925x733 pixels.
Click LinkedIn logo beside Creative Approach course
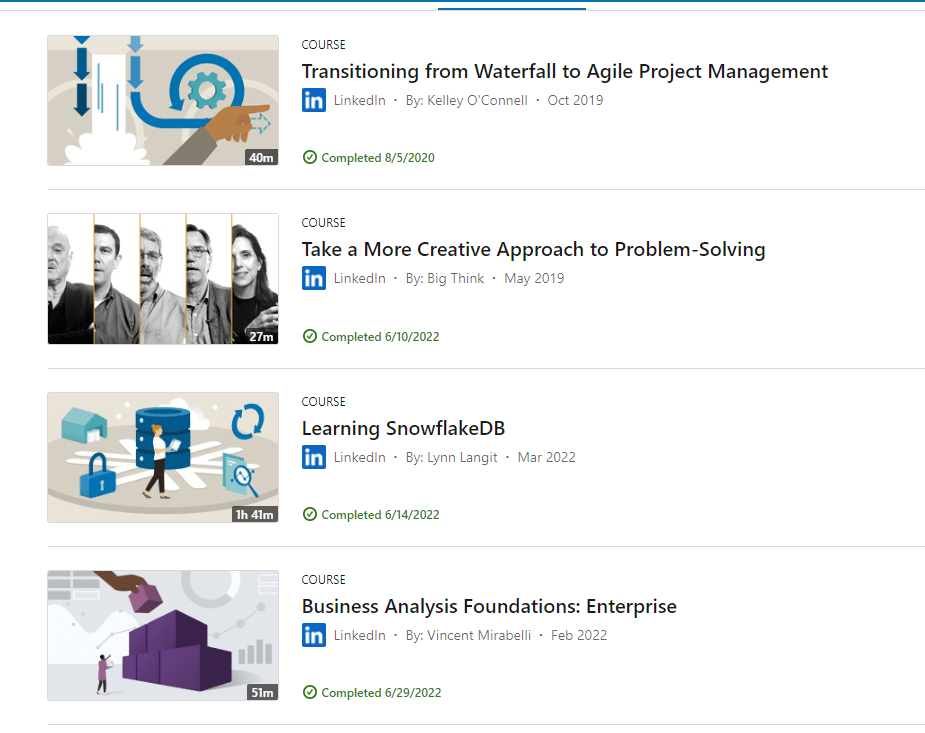point(314,278)
